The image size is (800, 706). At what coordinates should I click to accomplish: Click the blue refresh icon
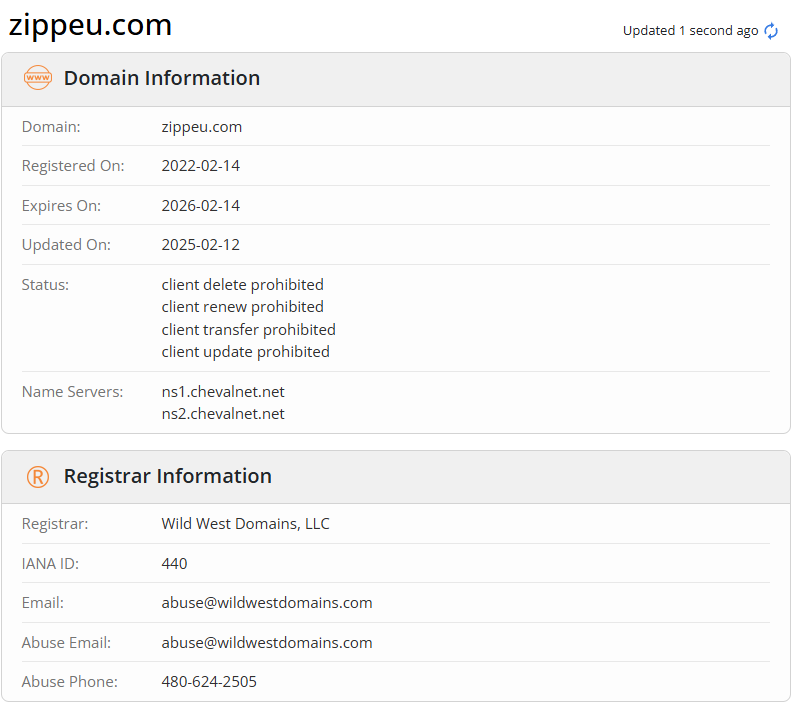(771, 31)
